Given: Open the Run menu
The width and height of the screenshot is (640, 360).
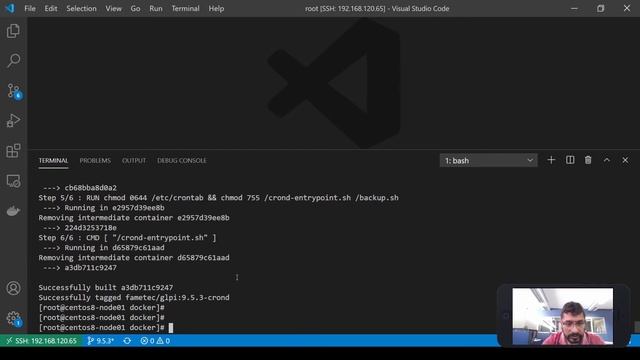Looking at the screenshot, I should click(x=156, y=9).
